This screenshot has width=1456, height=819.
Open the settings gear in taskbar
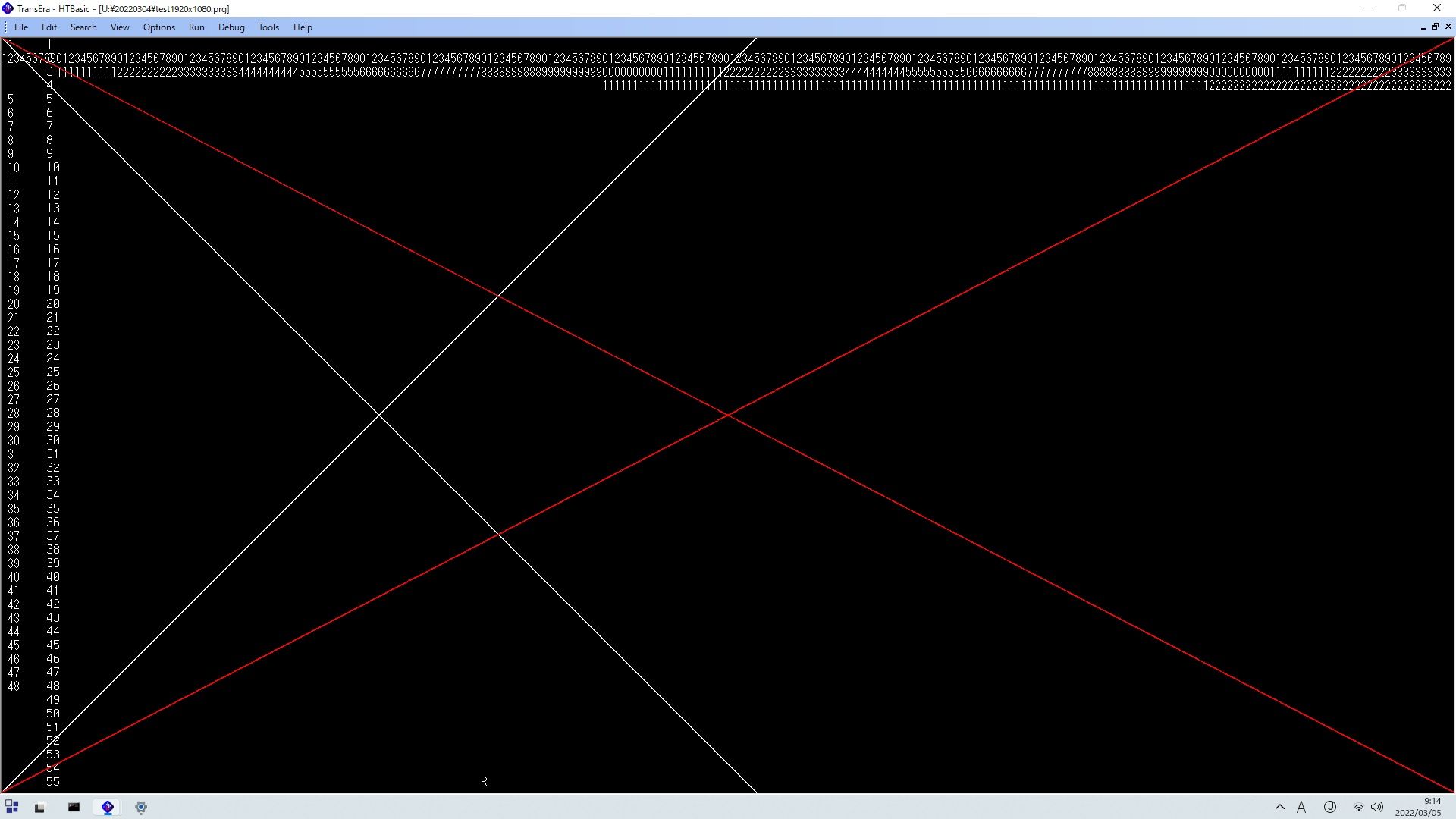[x=141, y=807]
